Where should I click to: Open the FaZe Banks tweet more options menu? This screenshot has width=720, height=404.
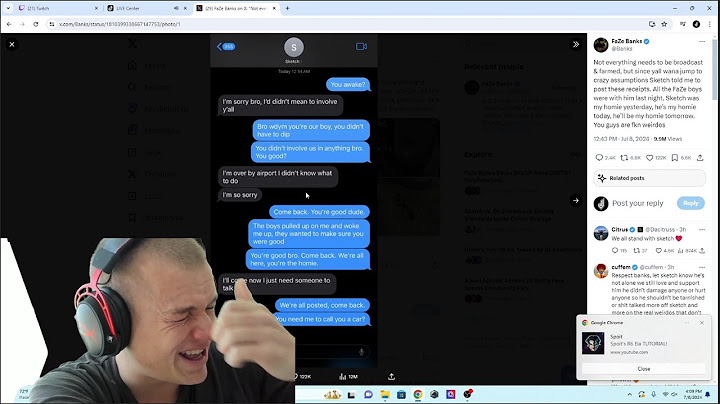tap(702, 41)
